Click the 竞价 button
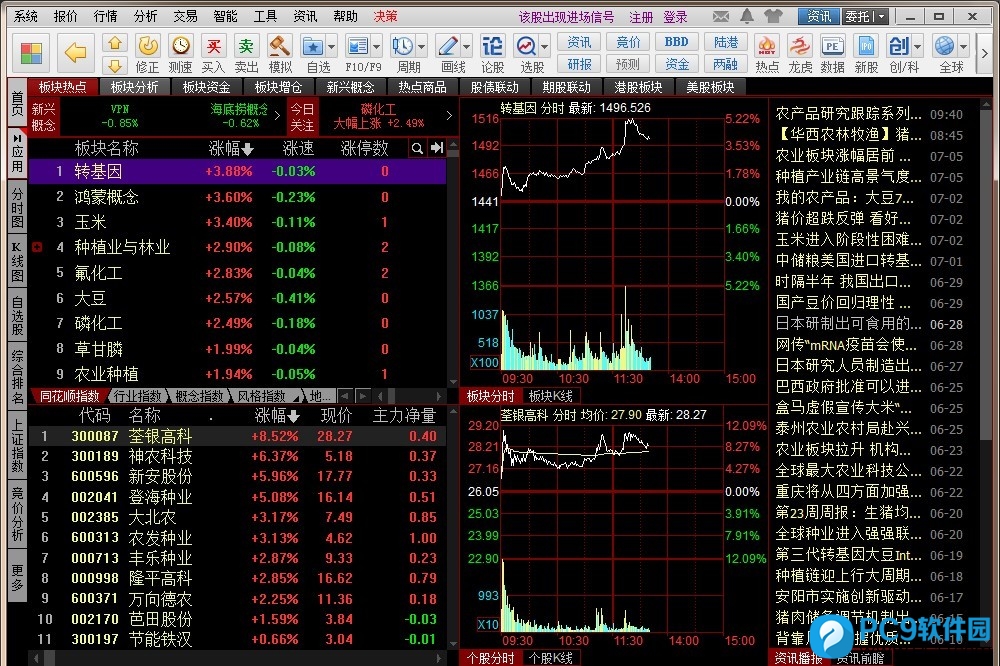Screen dimensions: 1000x666 (628, 42)
